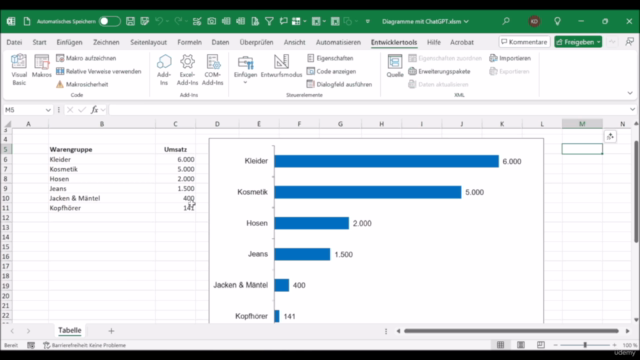Viewport: 640px width, 360px height.
Task: Expand the formula bar
Action: (x=632, y=109)
